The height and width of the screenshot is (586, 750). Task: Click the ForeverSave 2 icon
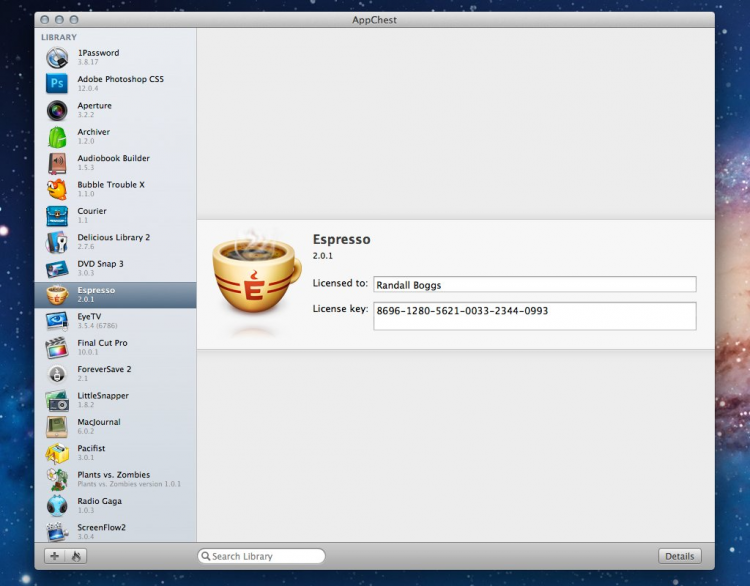coord(57,374)
